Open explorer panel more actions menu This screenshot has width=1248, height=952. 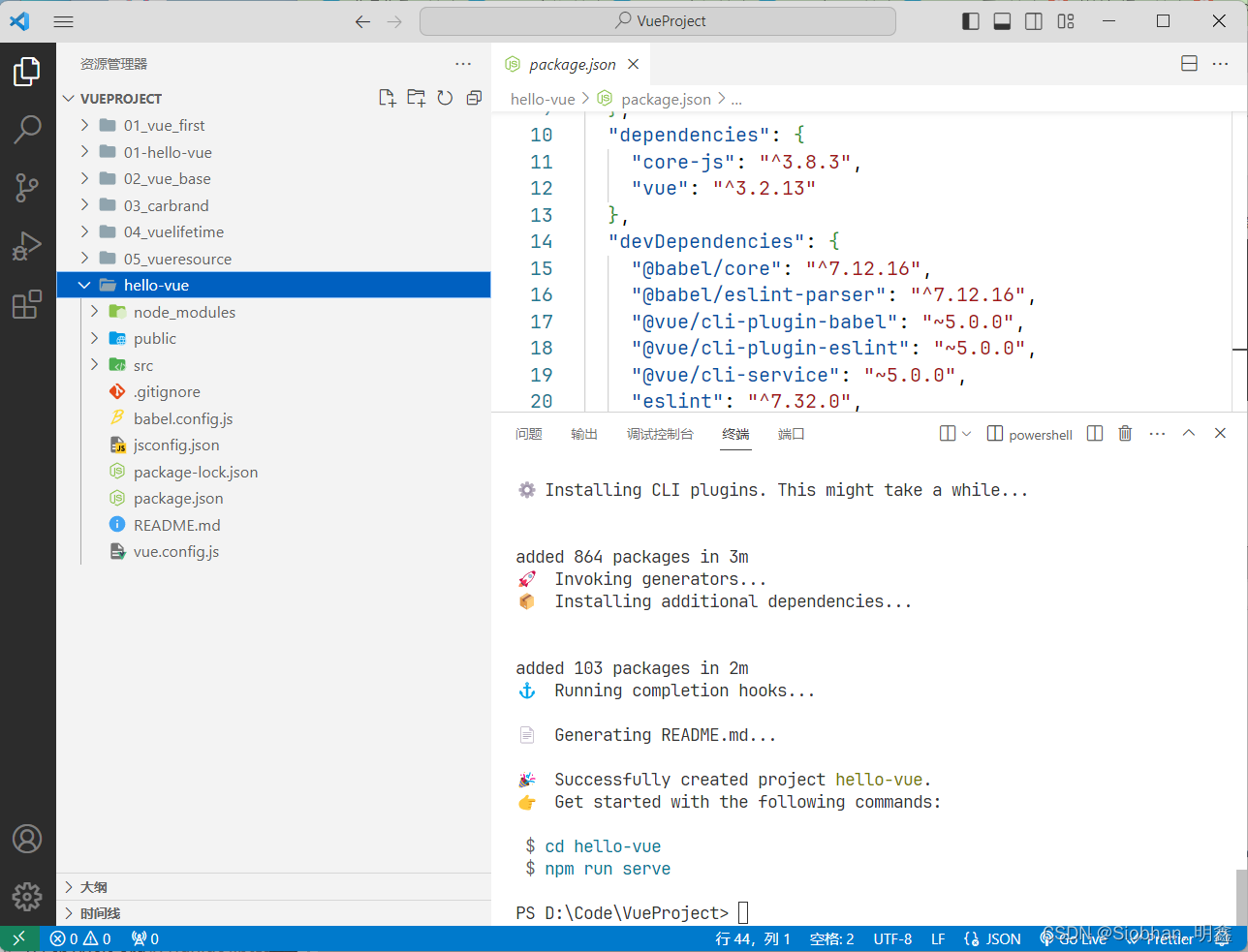(463, 64)
